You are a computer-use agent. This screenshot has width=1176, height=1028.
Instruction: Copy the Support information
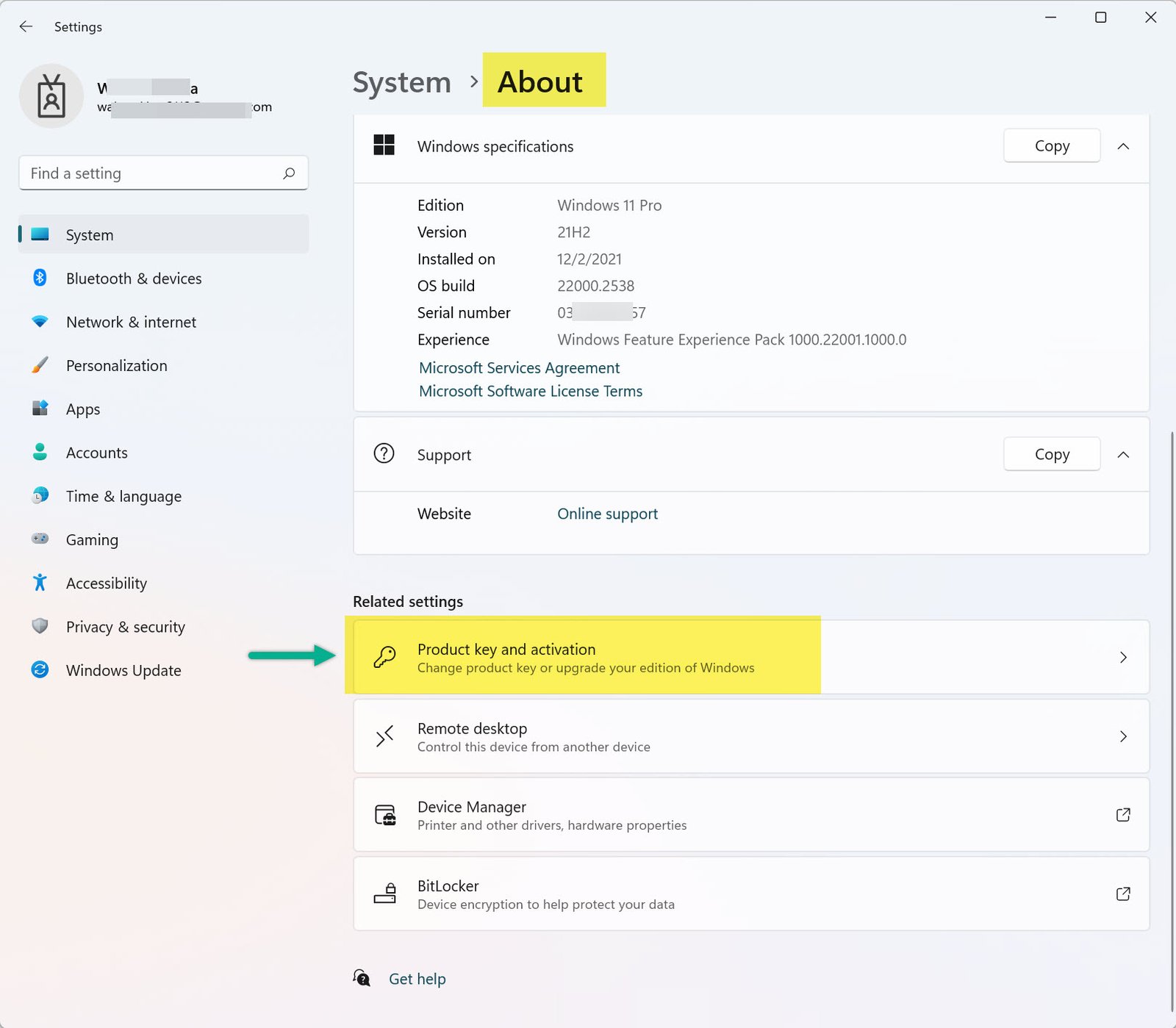pos(1052,454)
